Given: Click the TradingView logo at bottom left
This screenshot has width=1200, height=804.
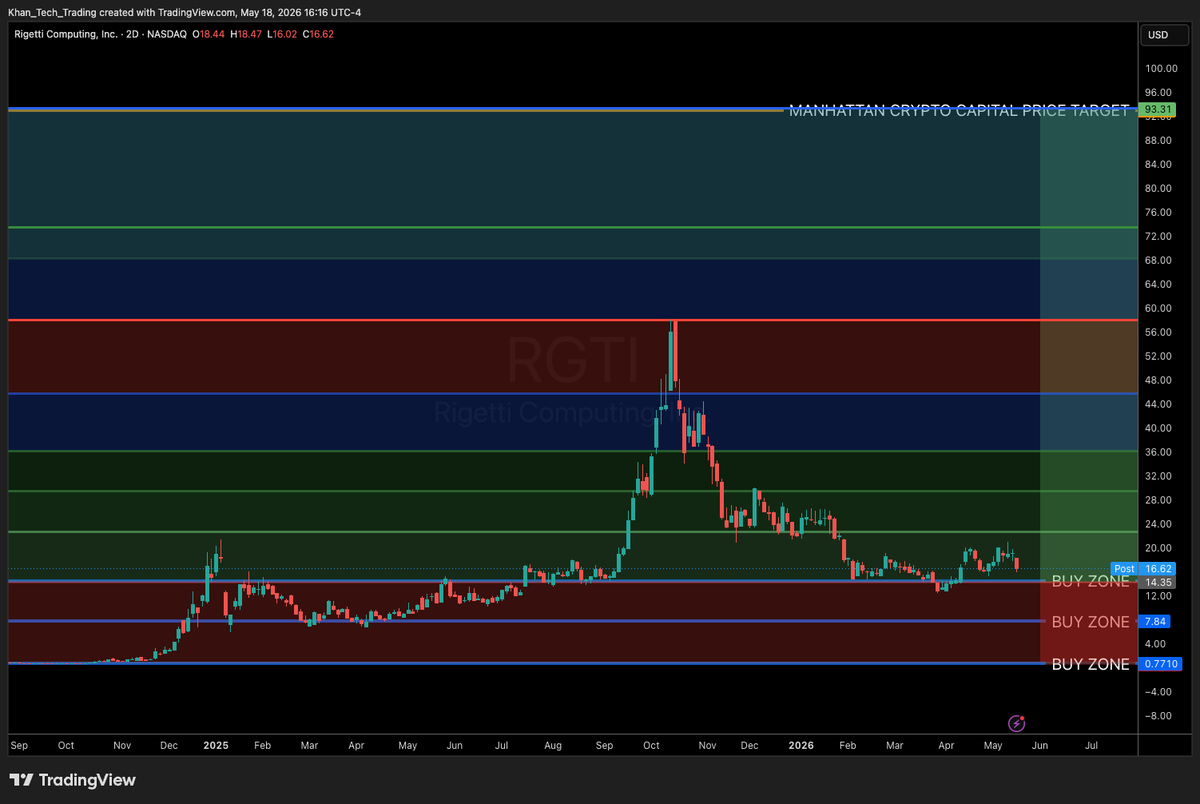Looking at the screenshot, I should (73, 780).
